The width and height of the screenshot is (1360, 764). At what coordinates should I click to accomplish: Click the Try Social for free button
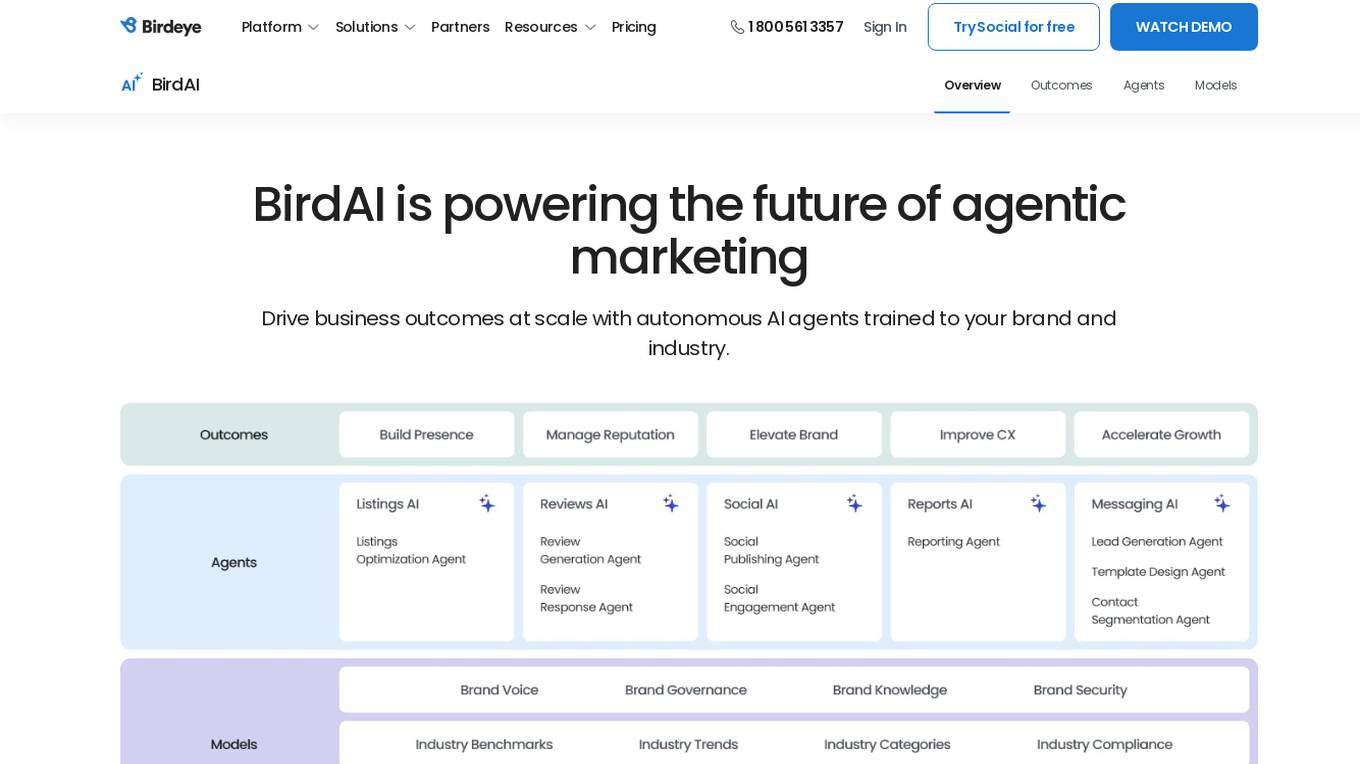[1014, 27]
